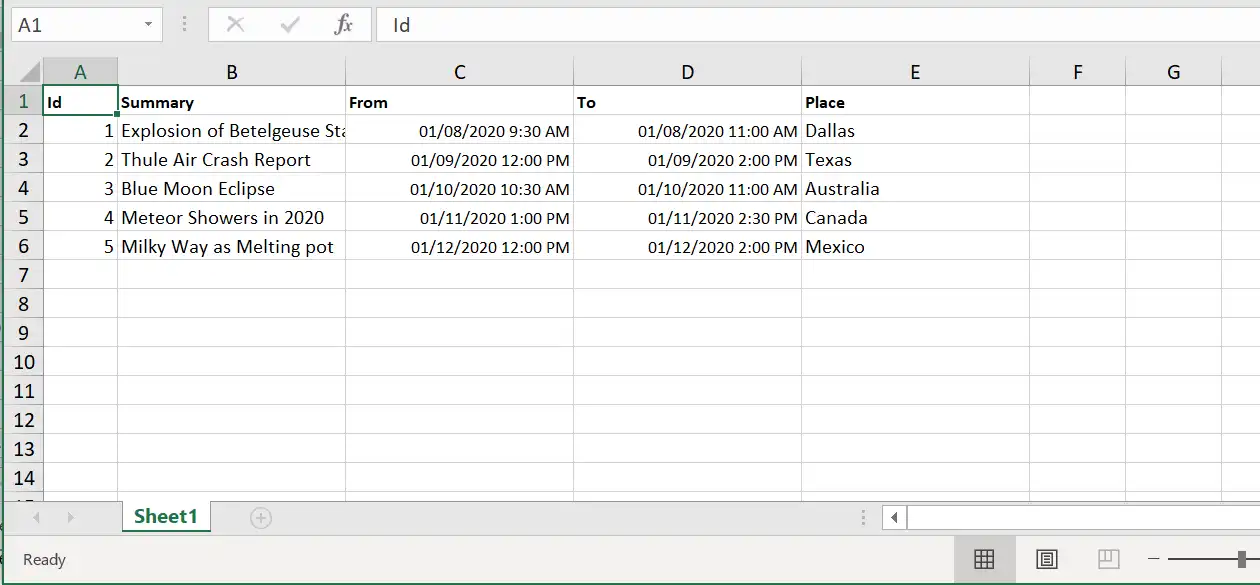The image size is (1260, 585).
Task: Select column B header
Action: [x=232, y=72]
